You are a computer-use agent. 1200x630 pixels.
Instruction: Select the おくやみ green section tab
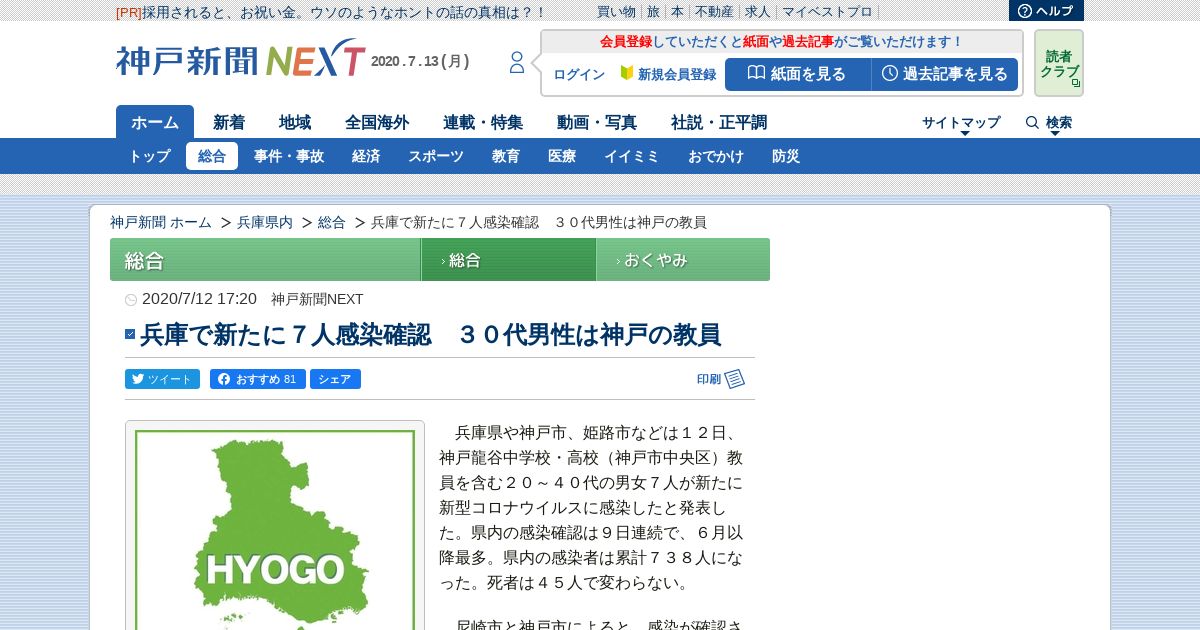(683, 260)
